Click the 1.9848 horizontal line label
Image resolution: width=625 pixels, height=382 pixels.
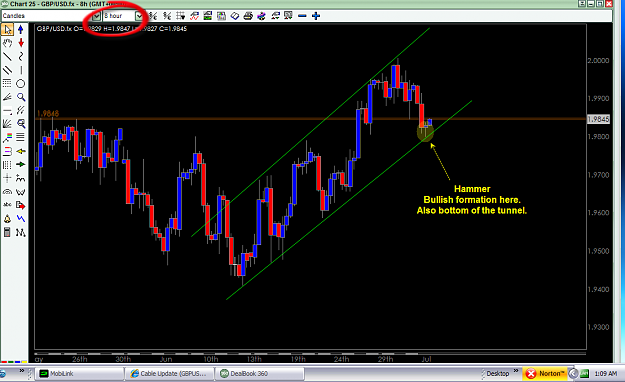48,114
